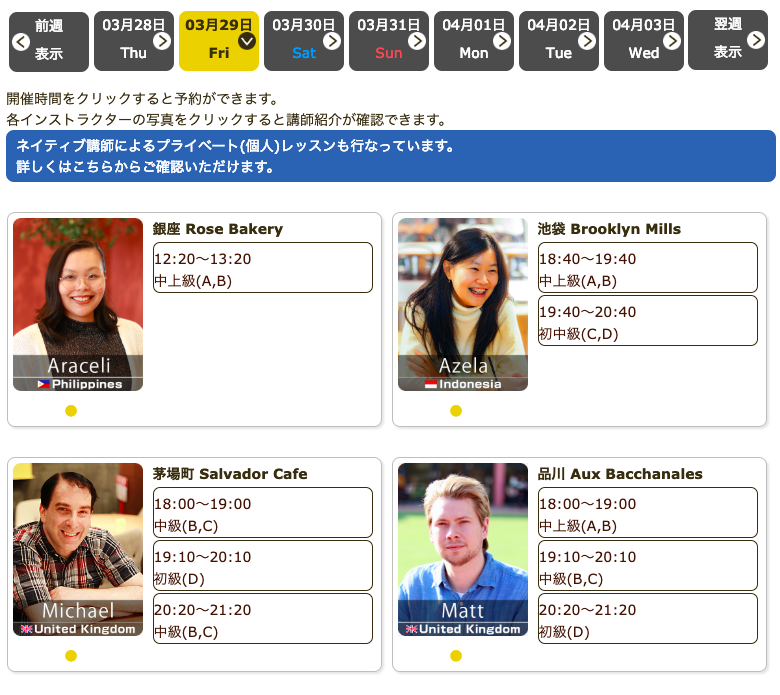Click Michael's instructor photo
This screenshot has width=780, height=695.
pyautogui.click(x=78, y=549)
